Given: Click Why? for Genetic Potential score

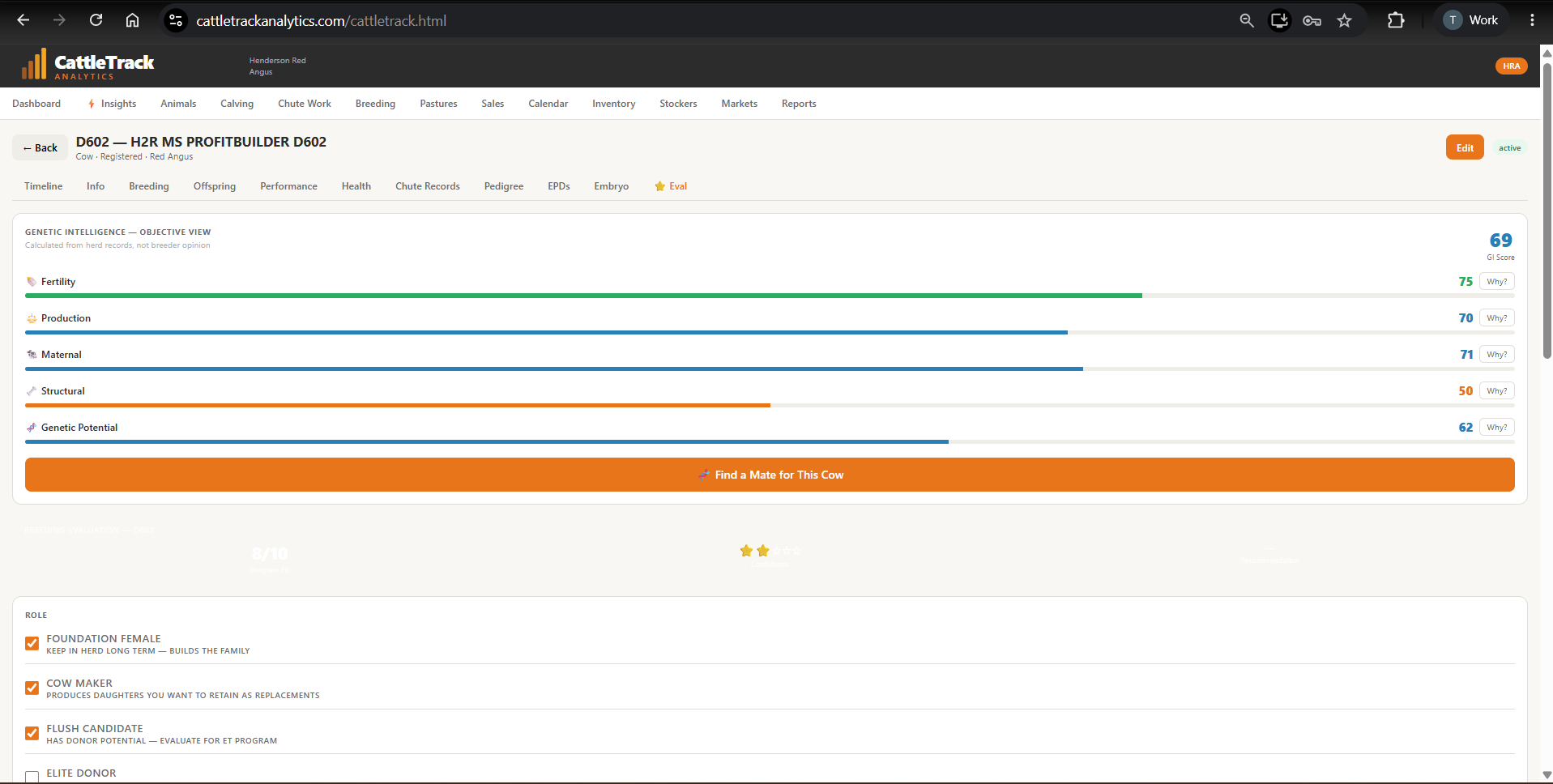Looking at the screenshot, I should pyautogui.click(x=1496, y=428).
